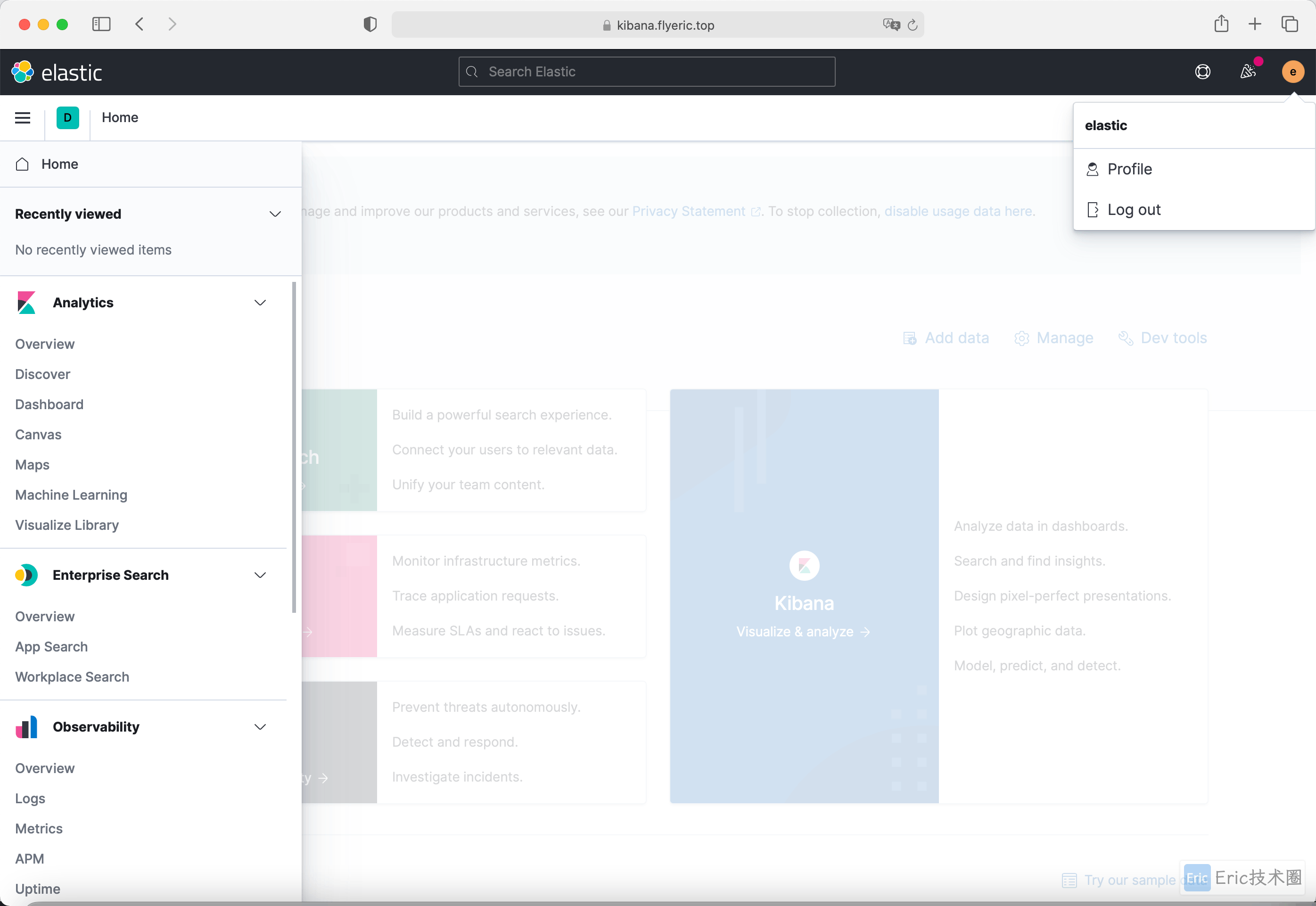
Task: Select Log out from user menu
Action: tap(1194, 210)
